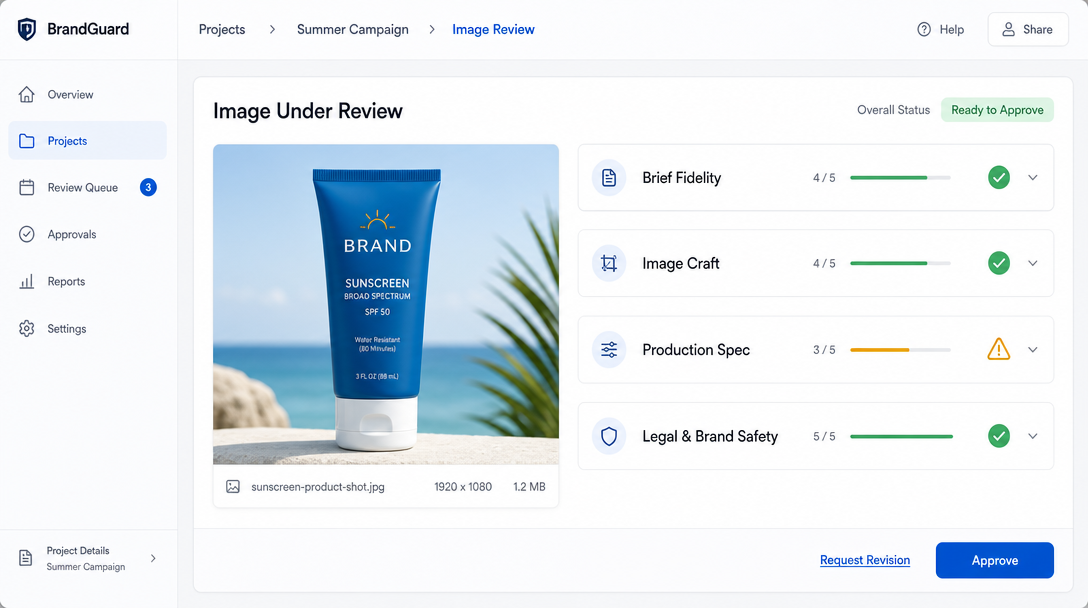This screenshot has width=1088, height=608.
Task: Click the Brief Fidelity document icon
Action: point(609,178)
